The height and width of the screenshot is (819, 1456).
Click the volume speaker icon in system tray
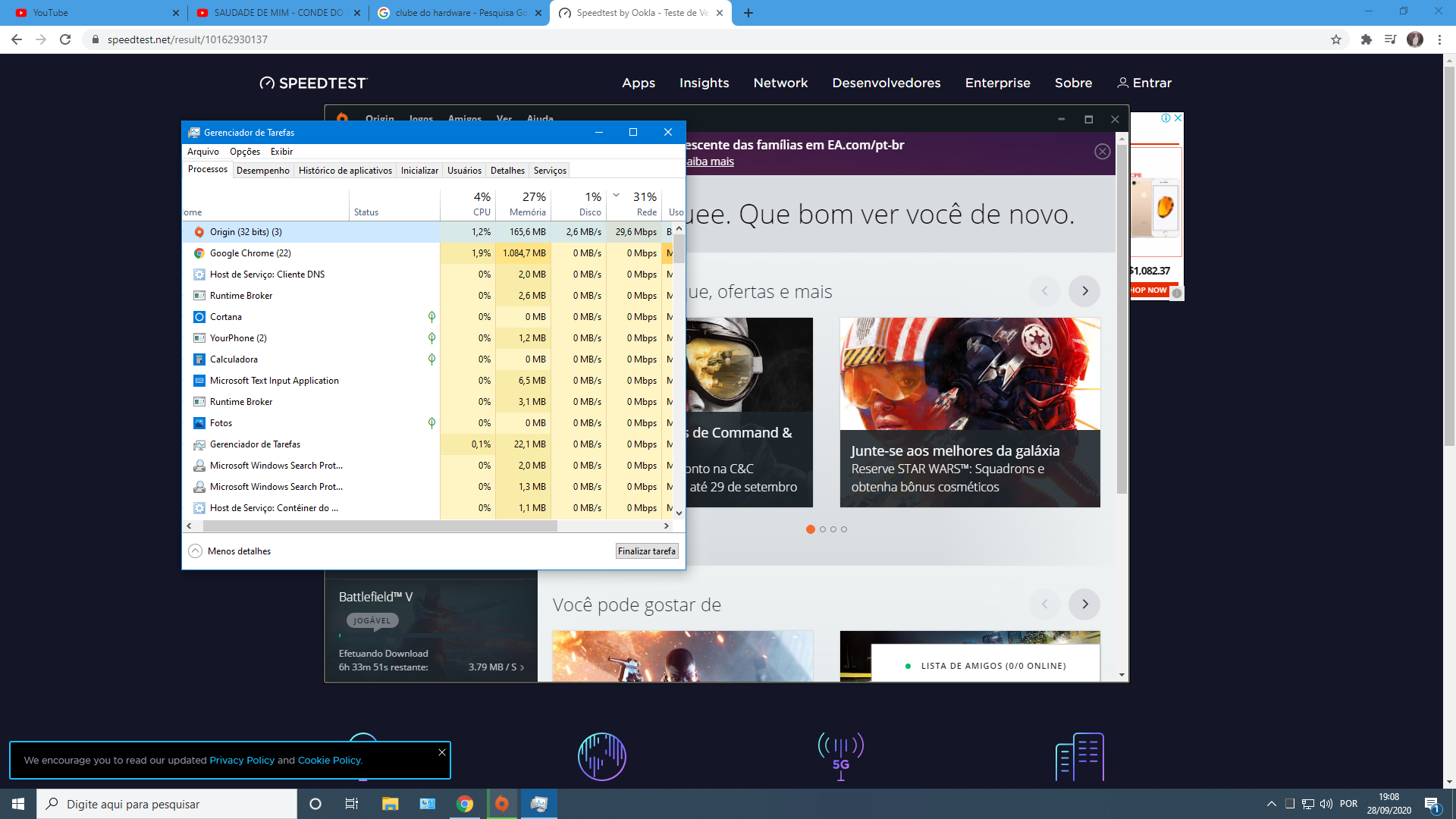click(x=1326, y=804)
